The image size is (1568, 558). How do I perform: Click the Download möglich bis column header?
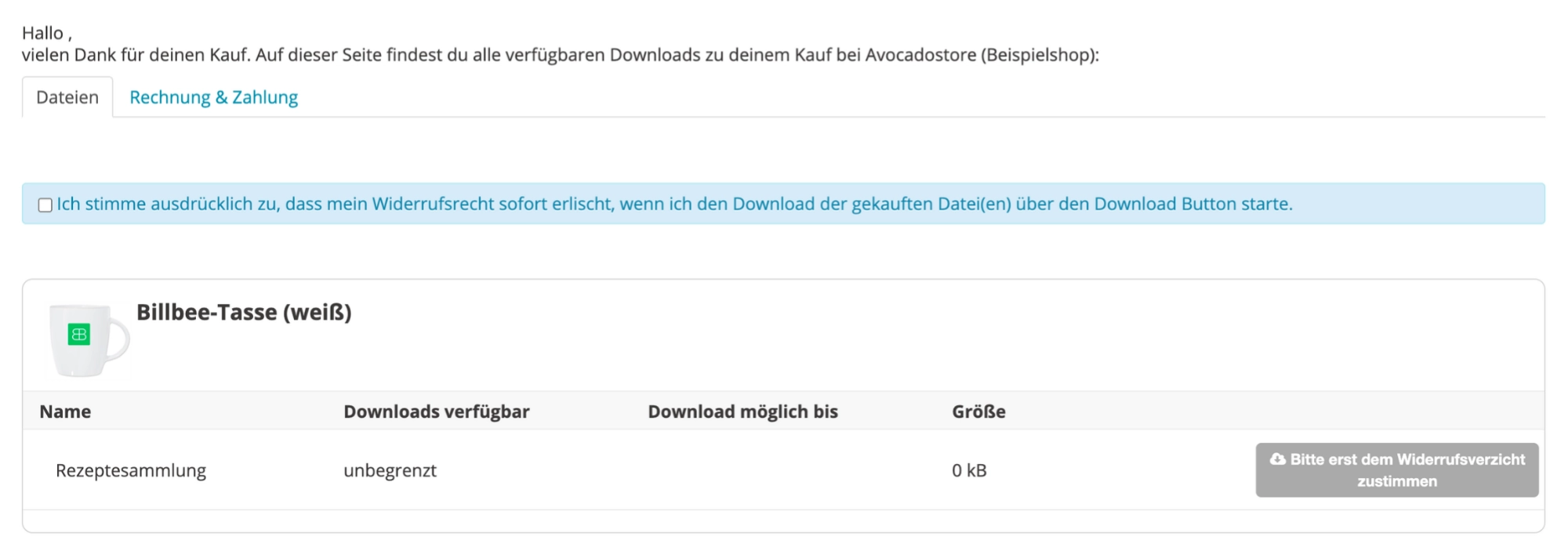(x=743, y=411)
